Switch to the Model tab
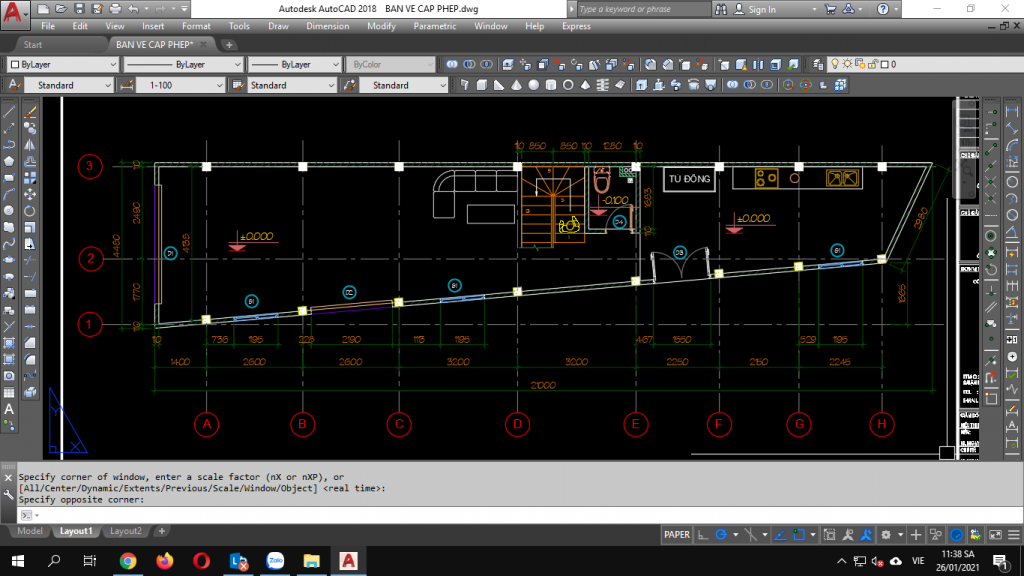Viewport: 1024px width, 576px height. click(x=29, y=531)
